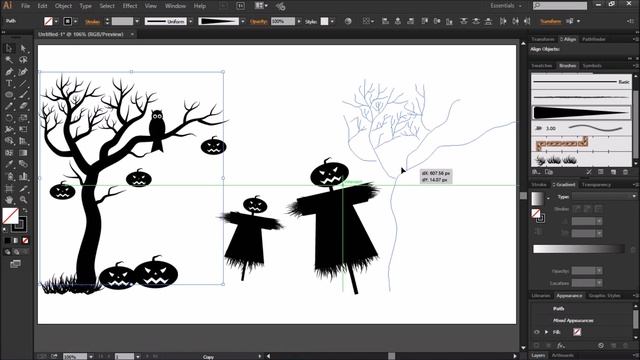
Task: Click the Transform link in control bar
Action: pyautogui.click(x=551, y=21)
